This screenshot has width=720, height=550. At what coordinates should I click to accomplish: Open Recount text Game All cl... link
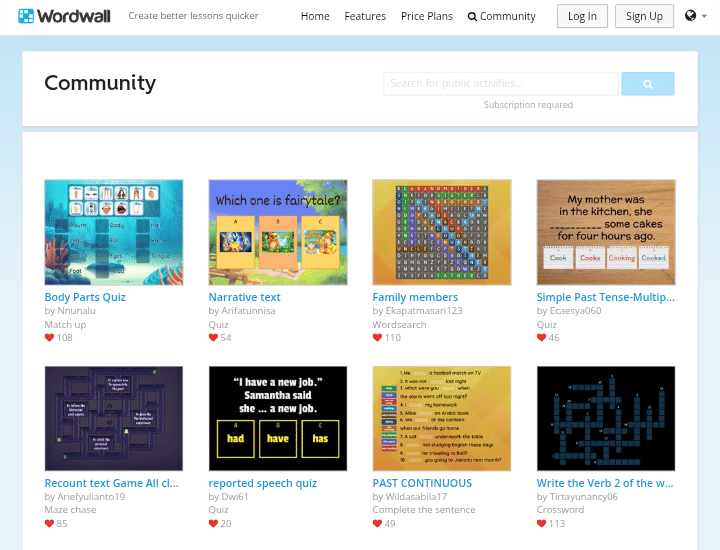pos(112,483)
